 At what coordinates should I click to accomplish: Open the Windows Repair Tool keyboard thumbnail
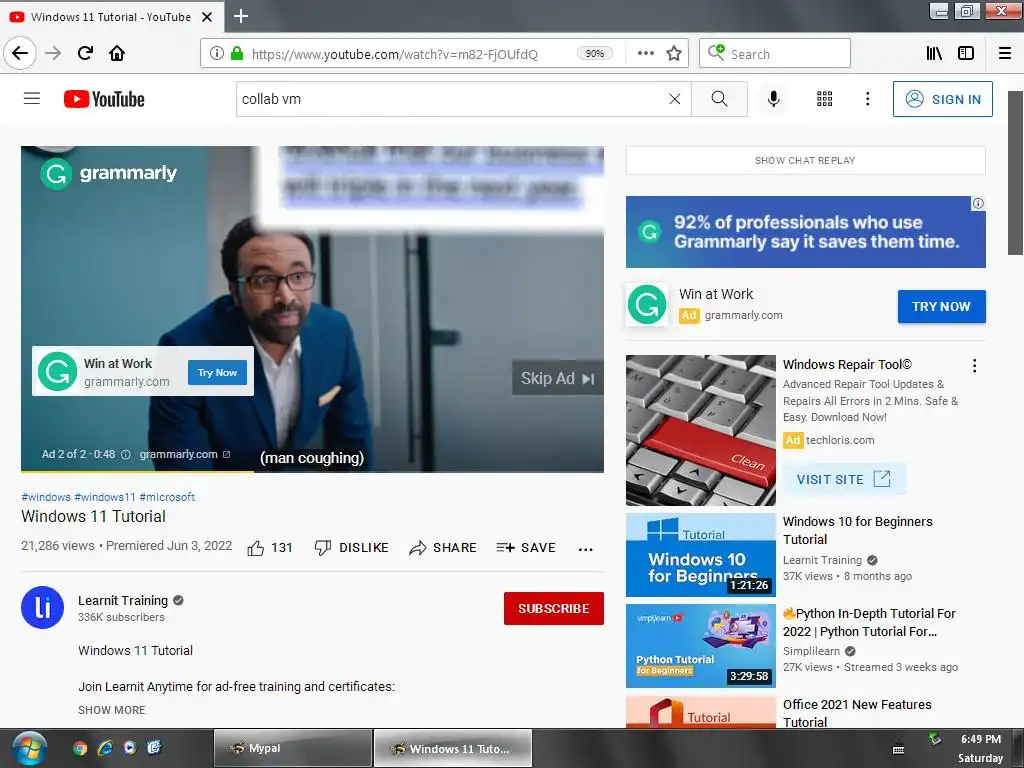(x=701, y=430)
